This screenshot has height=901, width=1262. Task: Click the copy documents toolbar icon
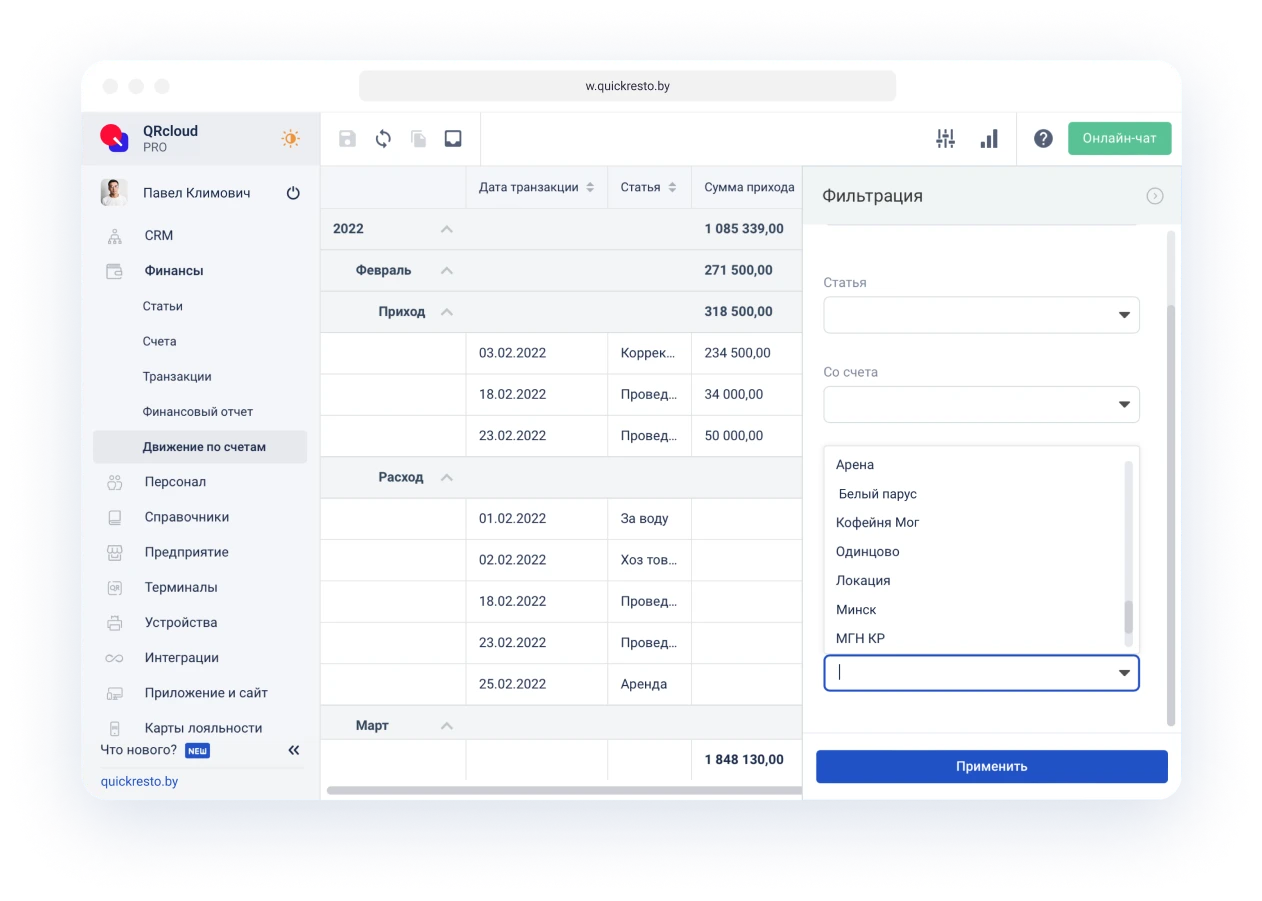[418, 139]
